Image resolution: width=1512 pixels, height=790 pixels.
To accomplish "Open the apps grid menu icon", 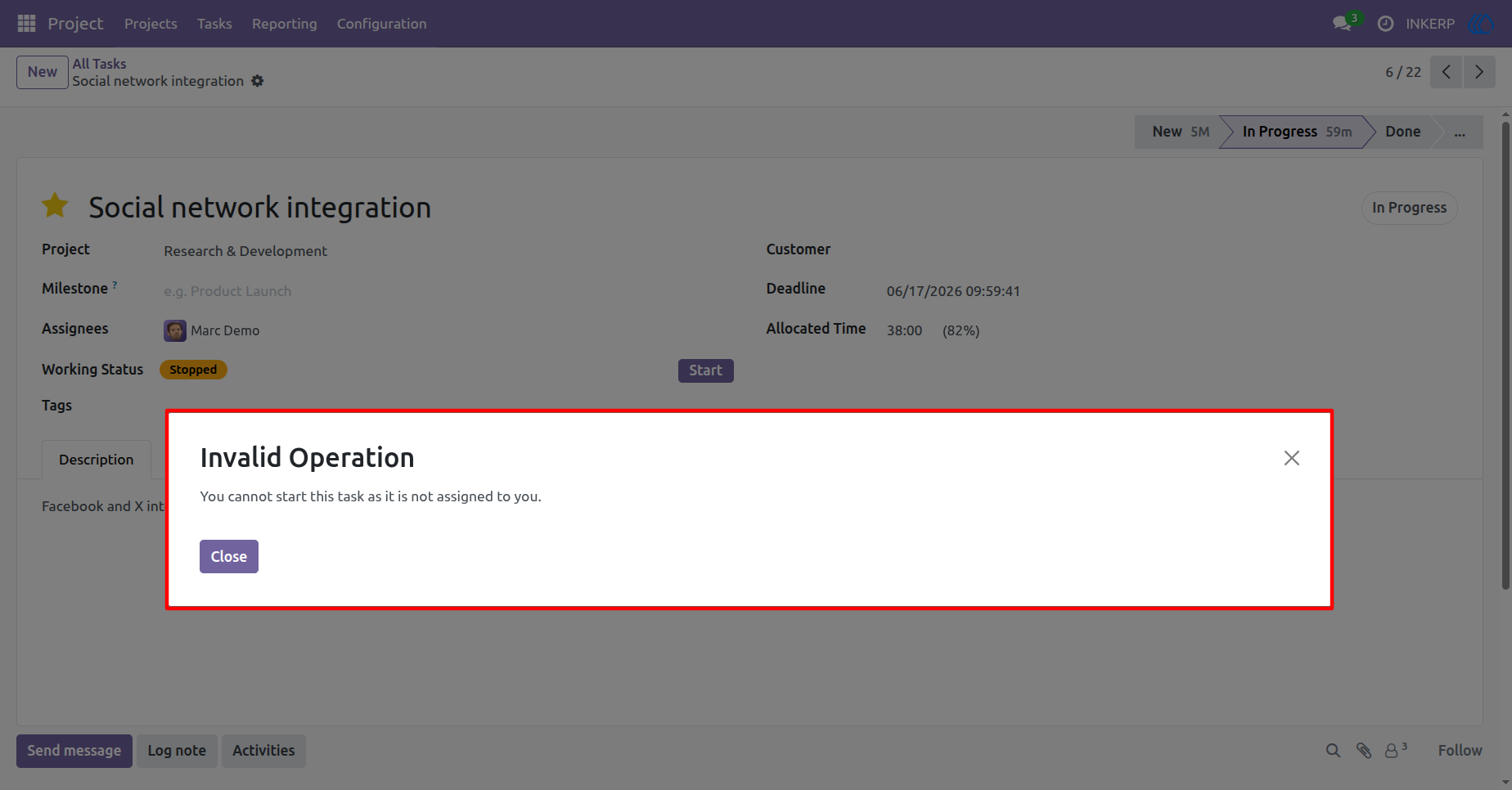I will point(26,24).
